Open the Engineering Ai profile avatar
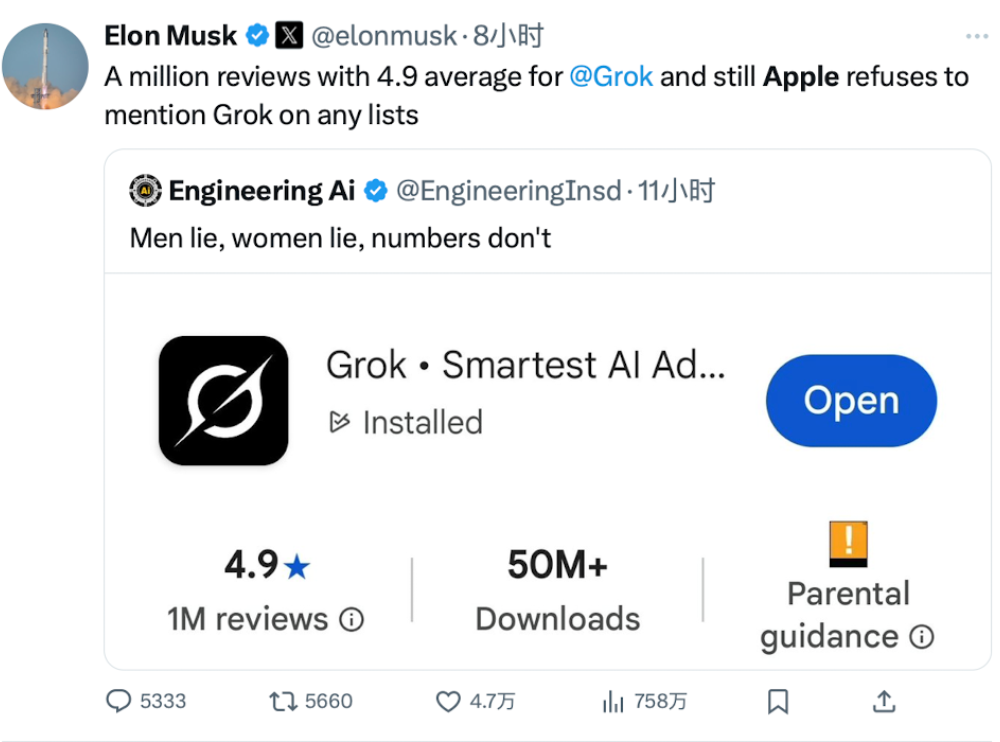The height and width of the screenshot is (742, 1000). click(145, 190)
